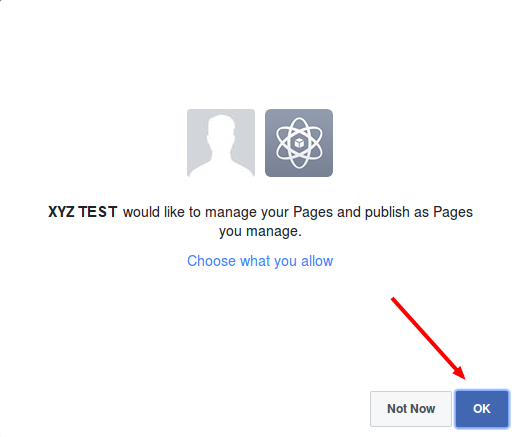This screenshot has height=437, width=516.
Task: Click the orbit rings in the app icon
Action: tap(299, 143)
